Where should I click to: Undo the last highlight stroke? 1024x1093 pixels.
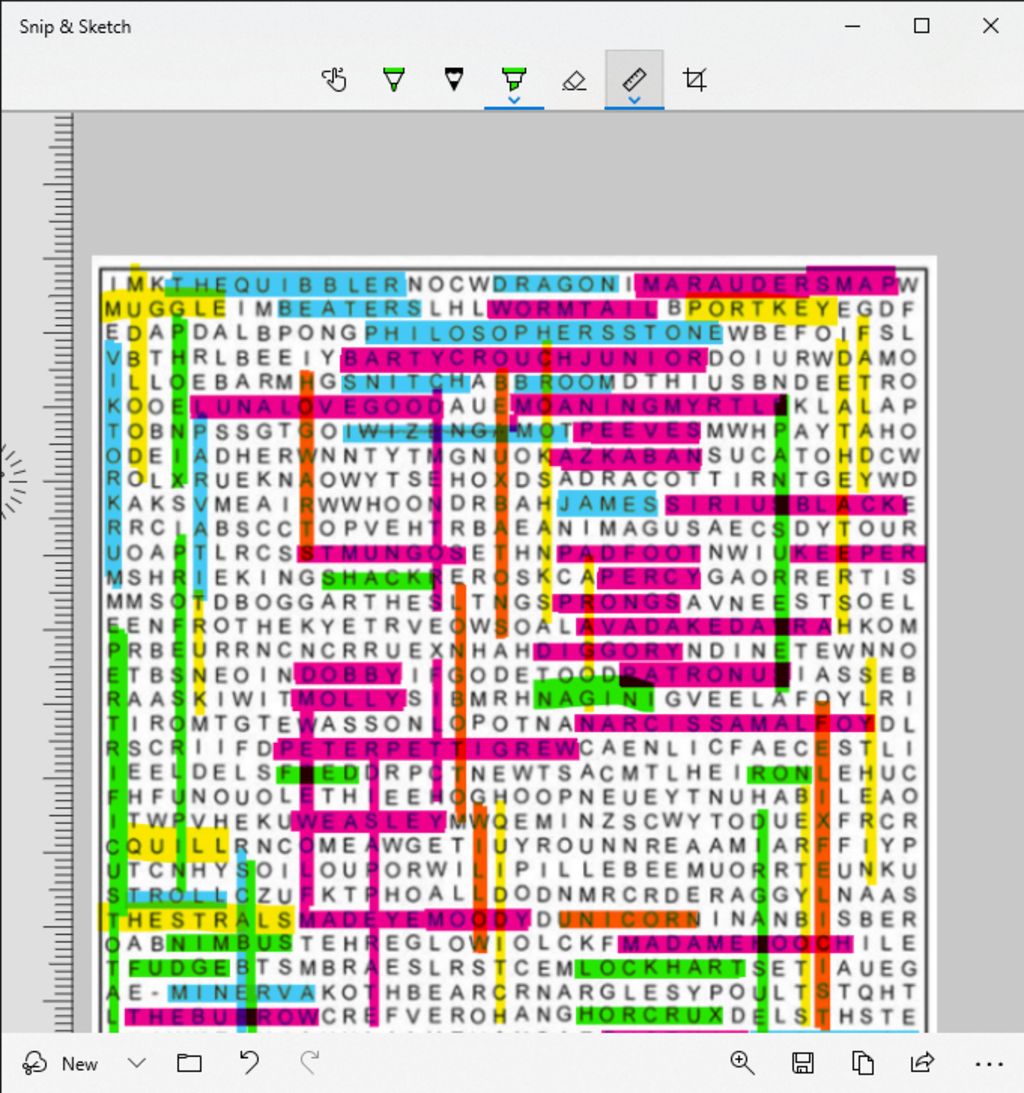pyautogui.click(x=249, y=1063)
